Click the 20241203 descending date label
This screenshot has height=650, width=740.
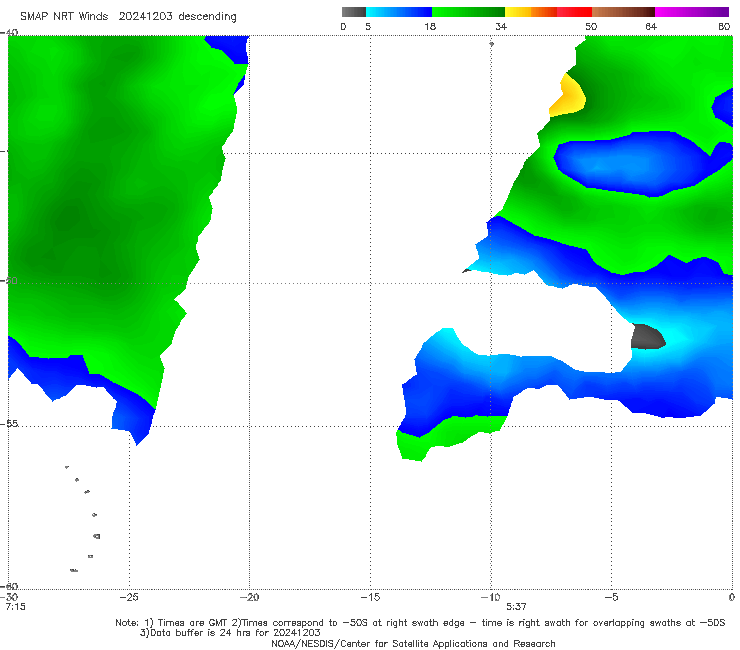177,17
